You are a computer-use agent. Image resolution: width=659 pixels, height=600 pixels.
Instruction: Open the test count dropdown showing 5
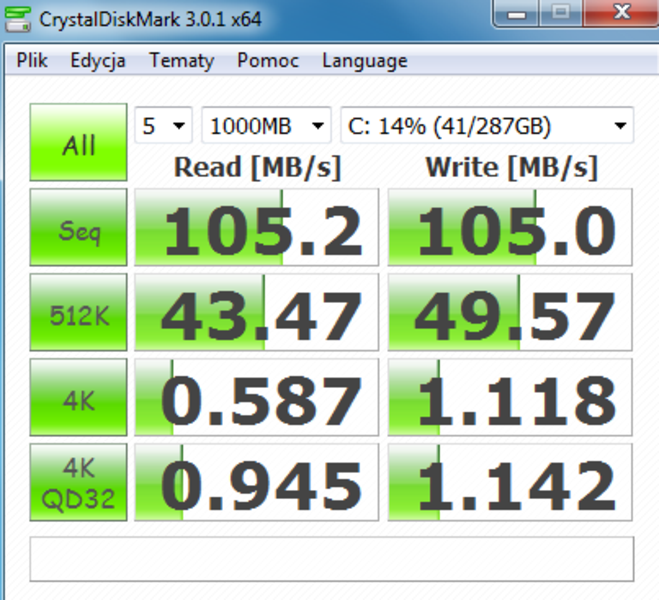[163, 125]
